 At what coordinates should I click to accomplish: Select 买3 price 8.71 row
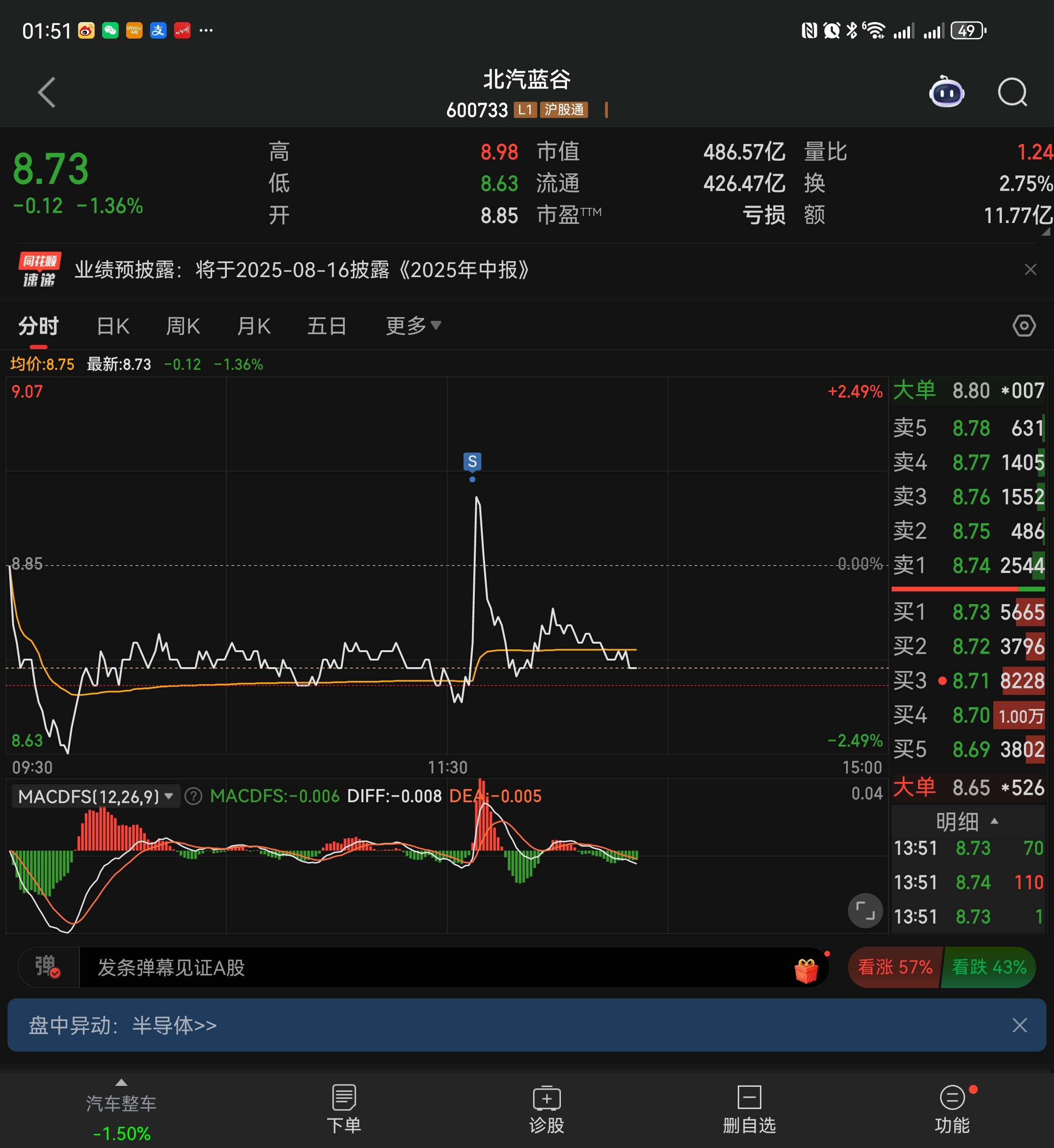pyautogui.click(x=968, y=680)
